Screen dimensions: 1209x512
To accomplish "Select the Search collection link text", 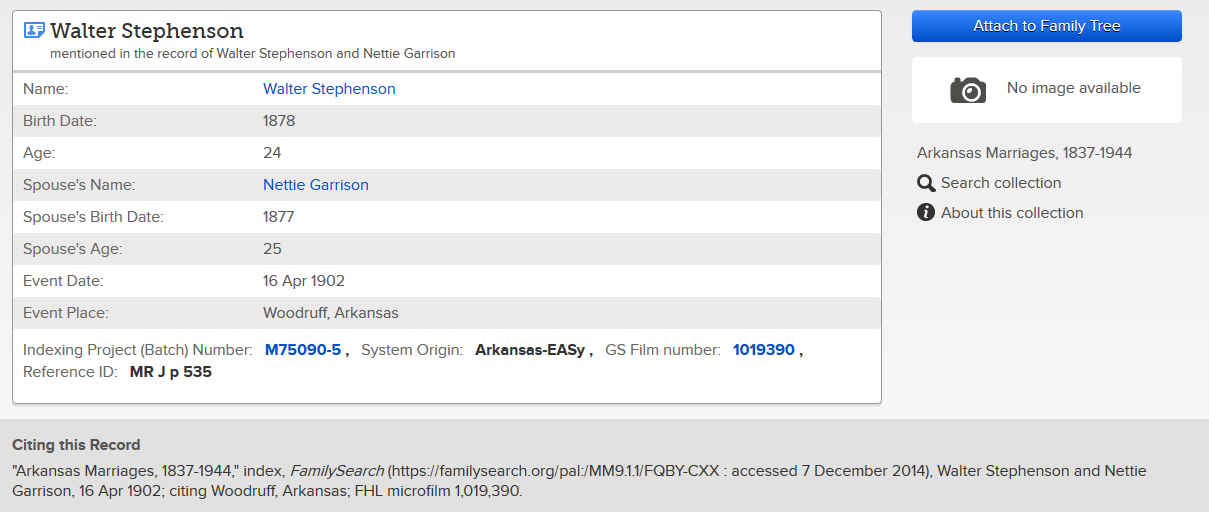I will click(1001, 183).
